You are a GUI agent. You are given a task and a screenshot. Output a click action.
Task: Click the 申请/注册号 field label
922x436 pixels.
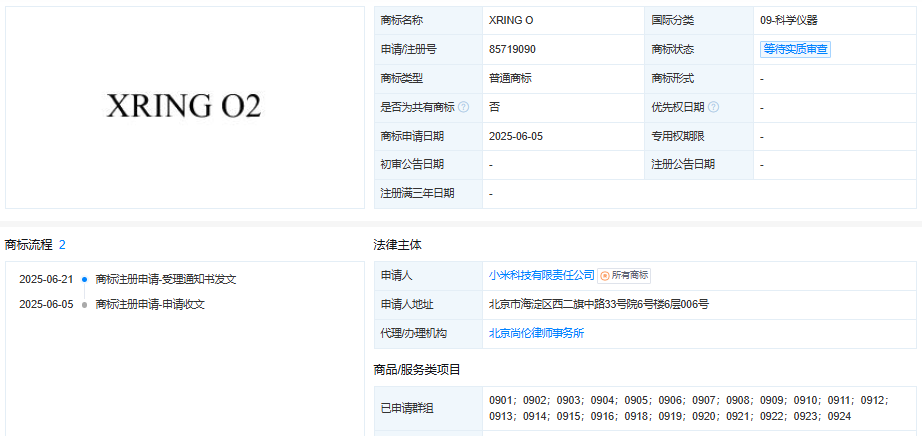pos(409,49)
